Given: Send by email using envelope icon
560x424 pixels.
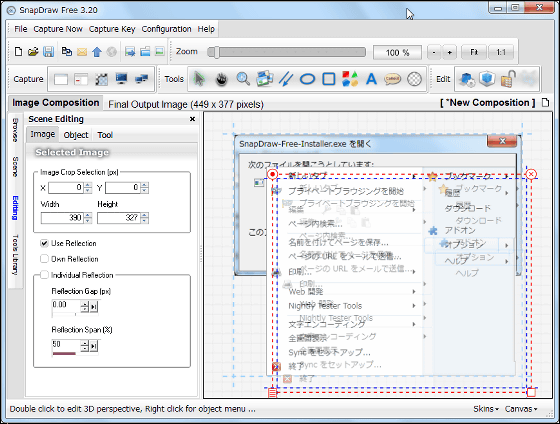Looking at the screenshot, I should coord(82,52).
